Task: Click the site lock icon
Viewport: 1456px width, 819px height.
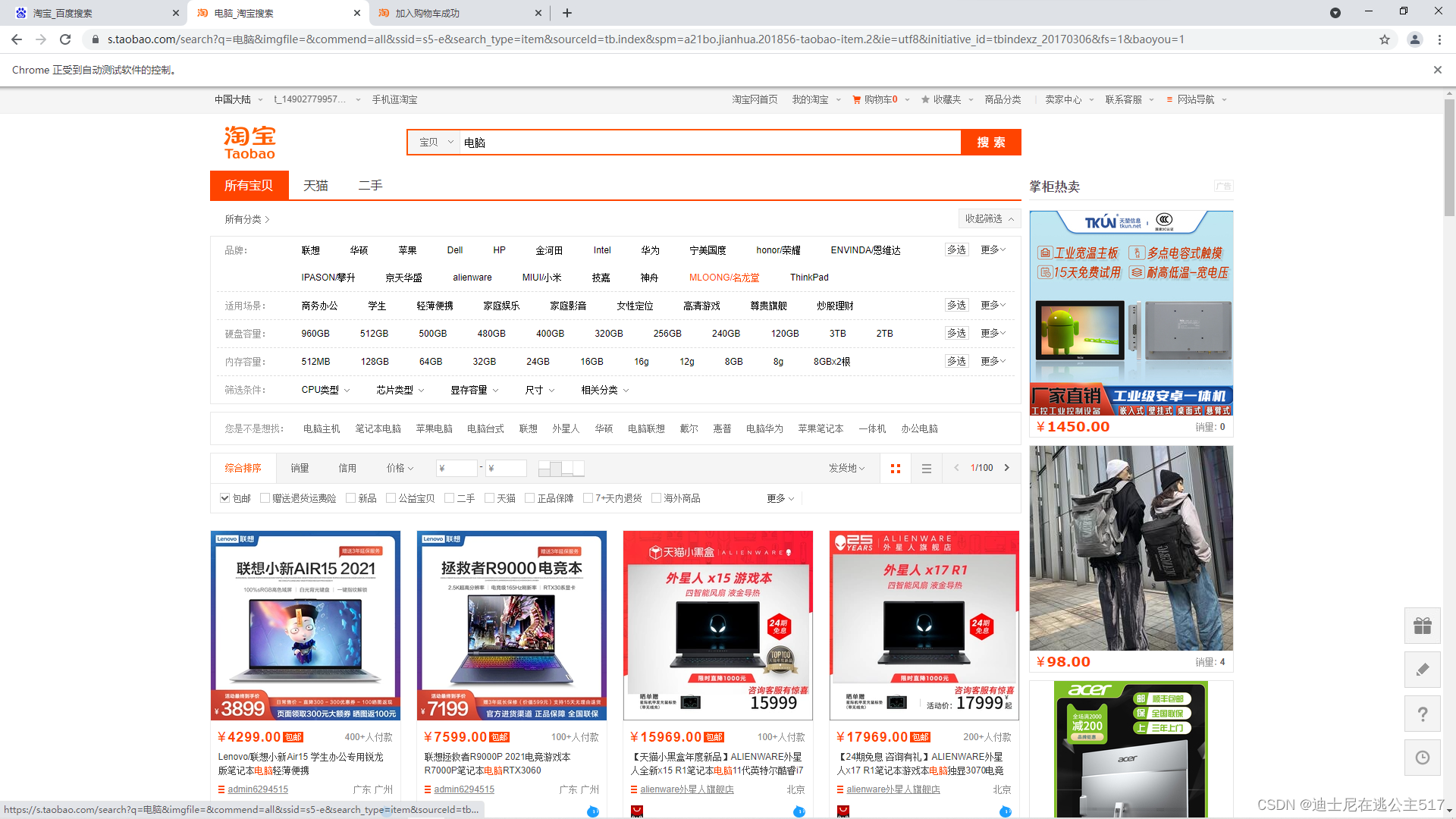Action: [95, 39]
